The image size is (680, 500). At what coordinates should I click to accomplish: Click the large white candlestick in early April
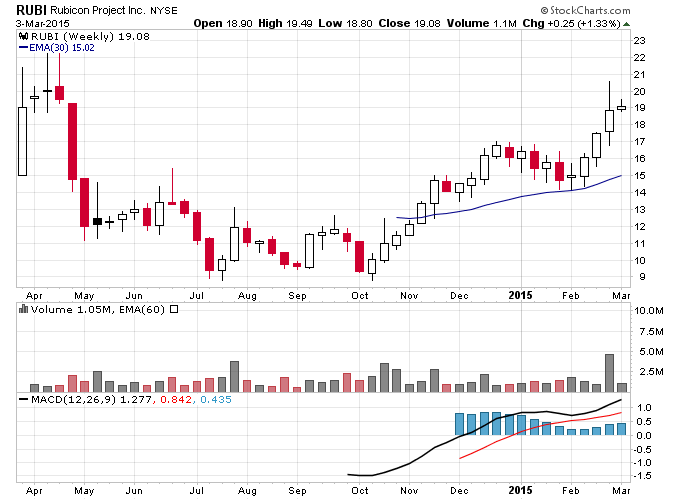pos(22,141)
